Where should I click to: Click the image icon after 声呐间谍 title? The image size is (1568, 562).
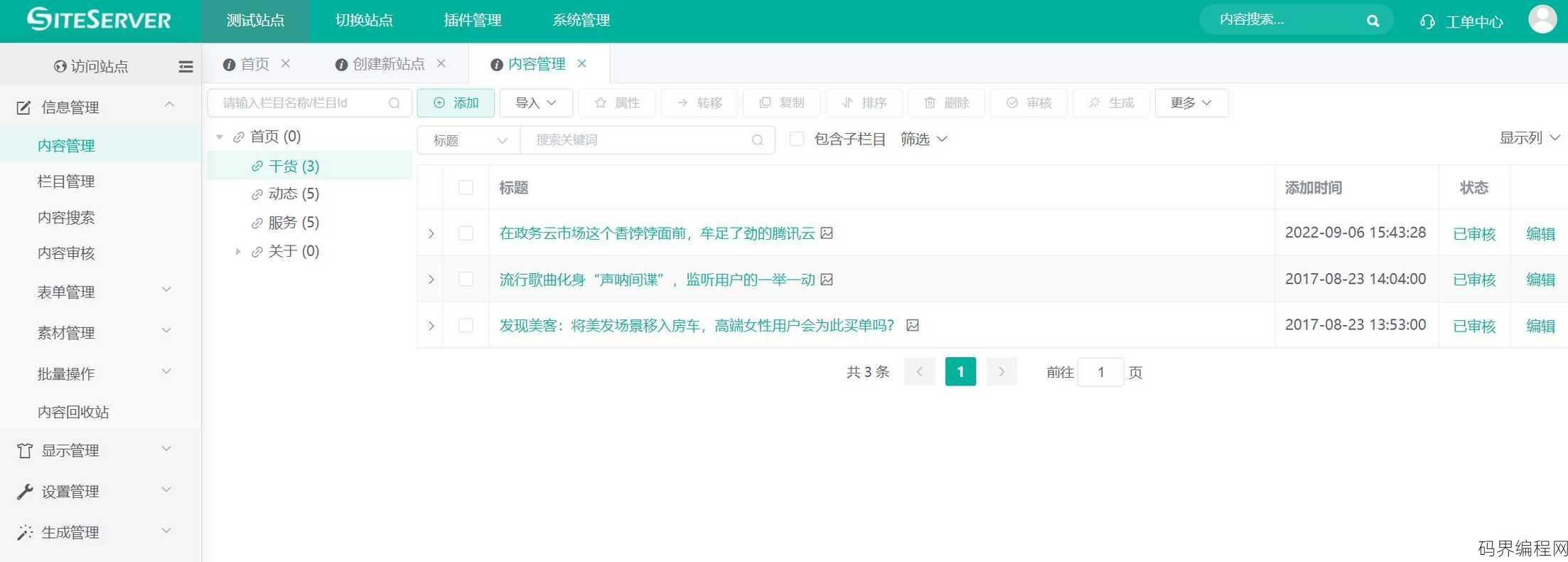pyautogui.click(x=827, y=279)
